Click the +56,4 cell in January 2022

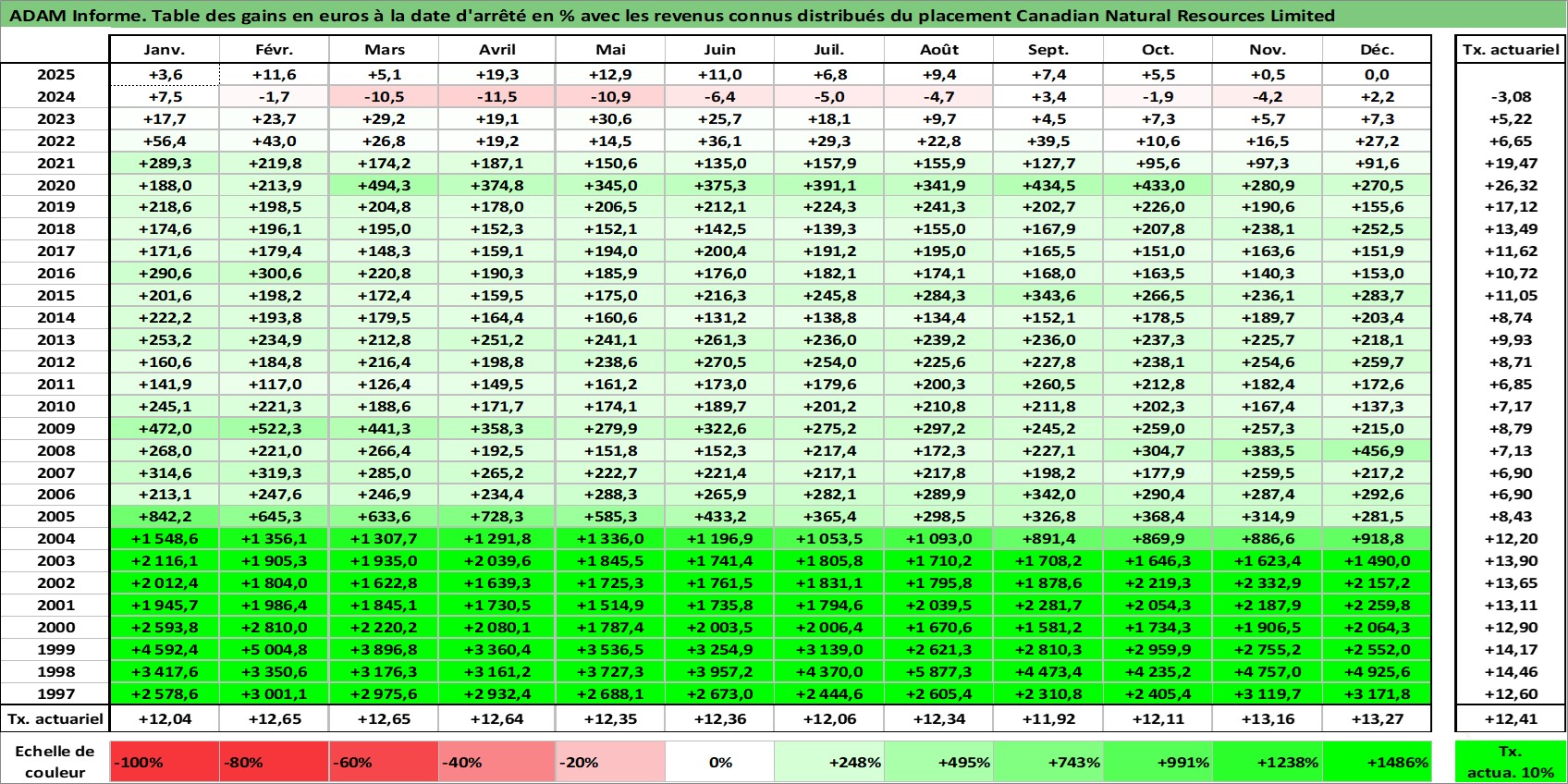tap(165, 141)
